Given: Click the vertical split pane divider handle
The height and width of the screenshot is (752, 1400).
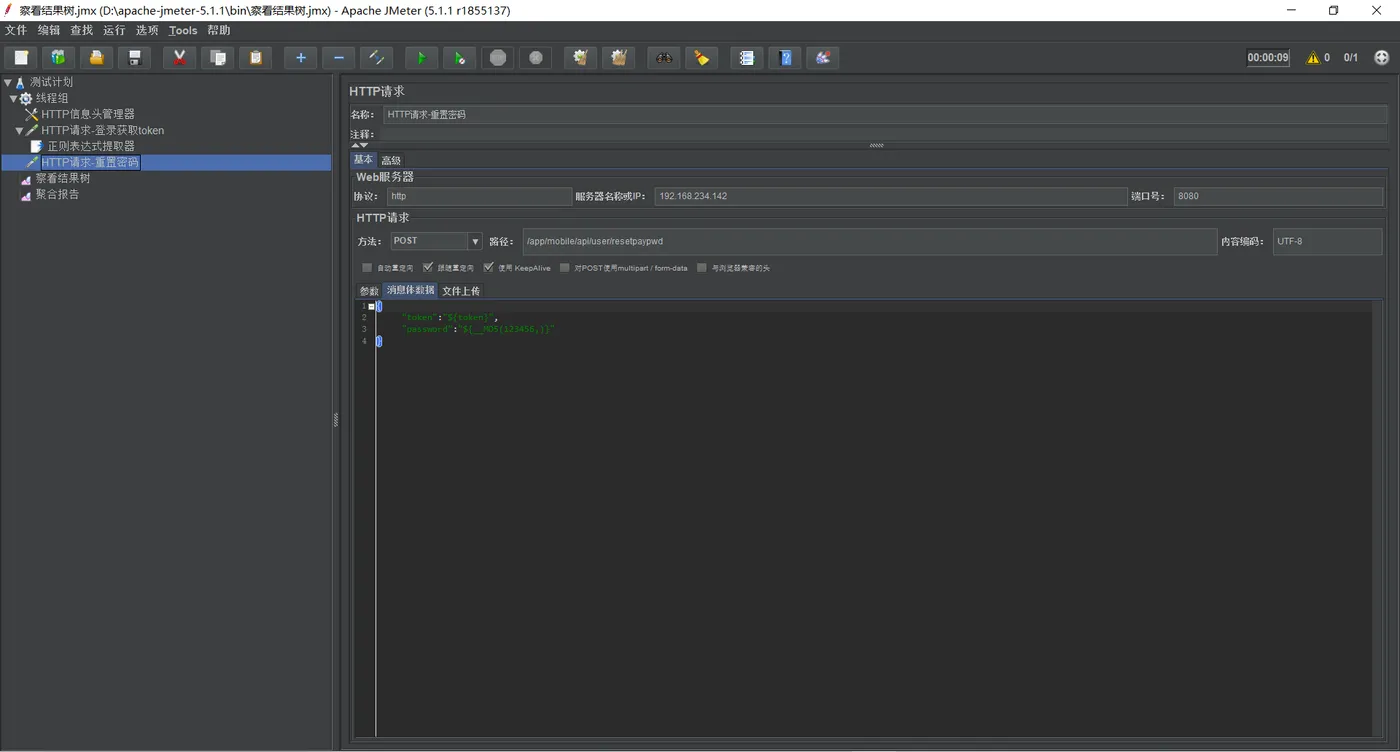Looking at the screenshot, I should coord(336,420).
